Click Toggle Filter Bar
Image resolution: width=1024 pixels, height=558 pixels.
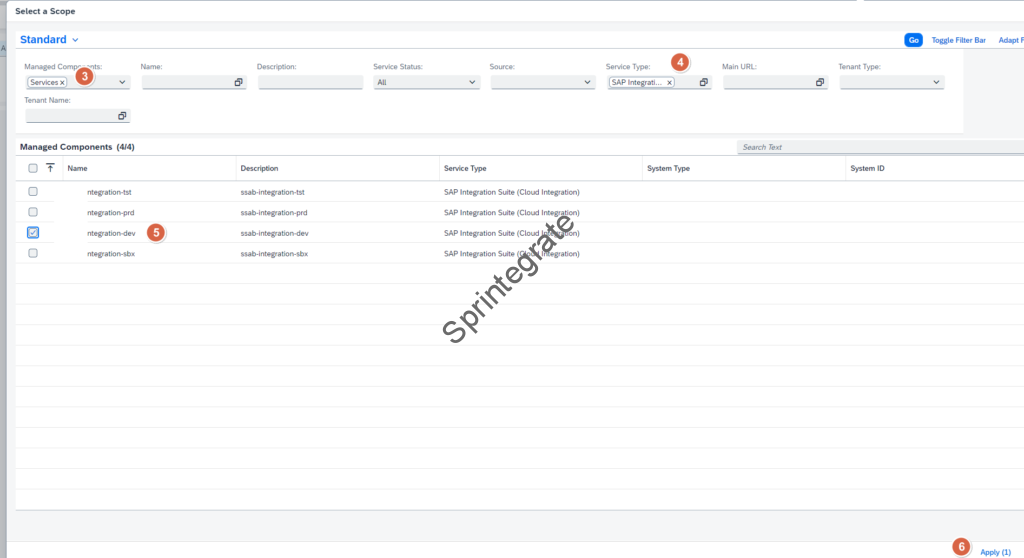(x=958, y=41)
